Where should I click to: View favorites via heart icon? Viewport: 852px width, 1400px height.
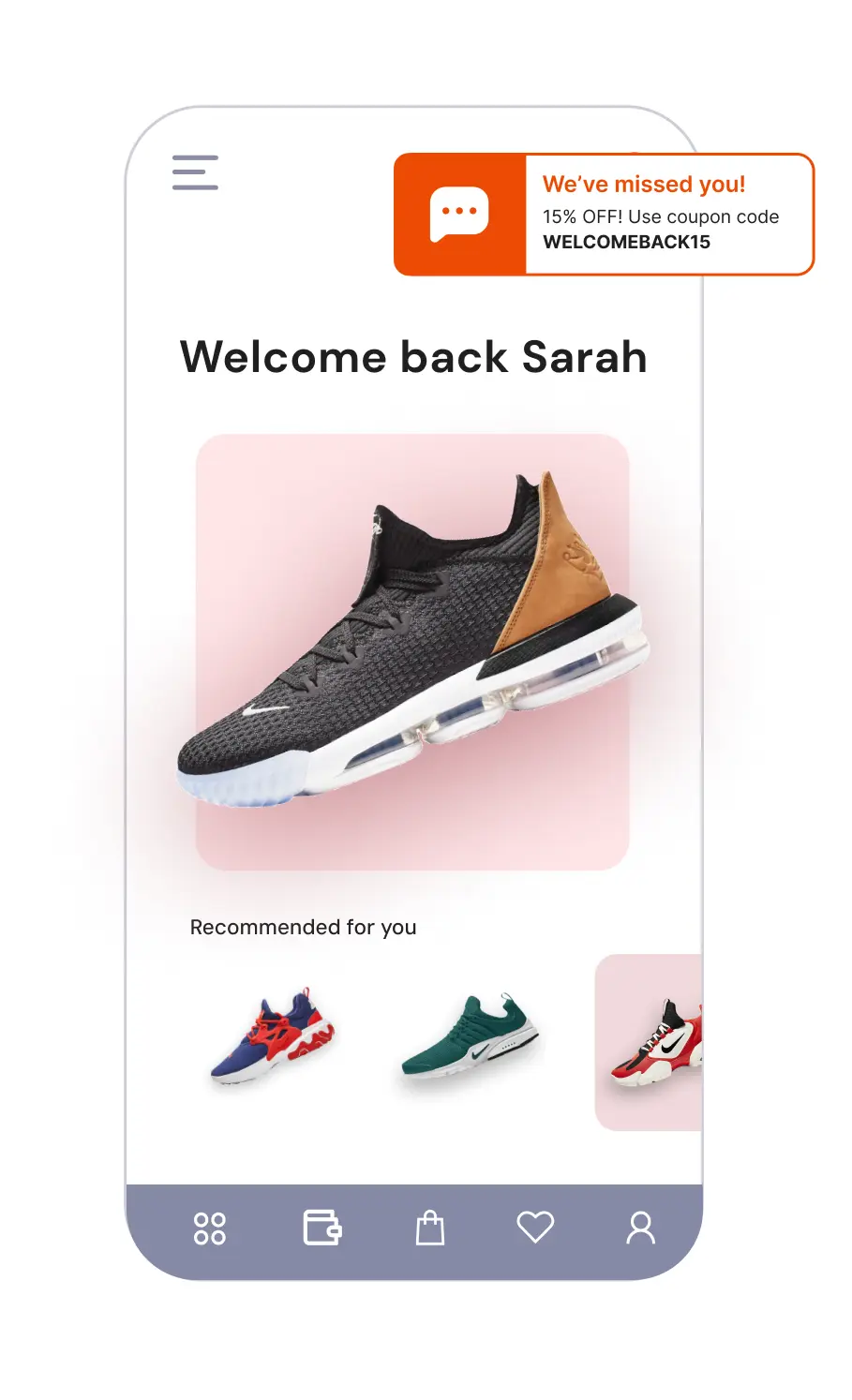click(536, 1228)
